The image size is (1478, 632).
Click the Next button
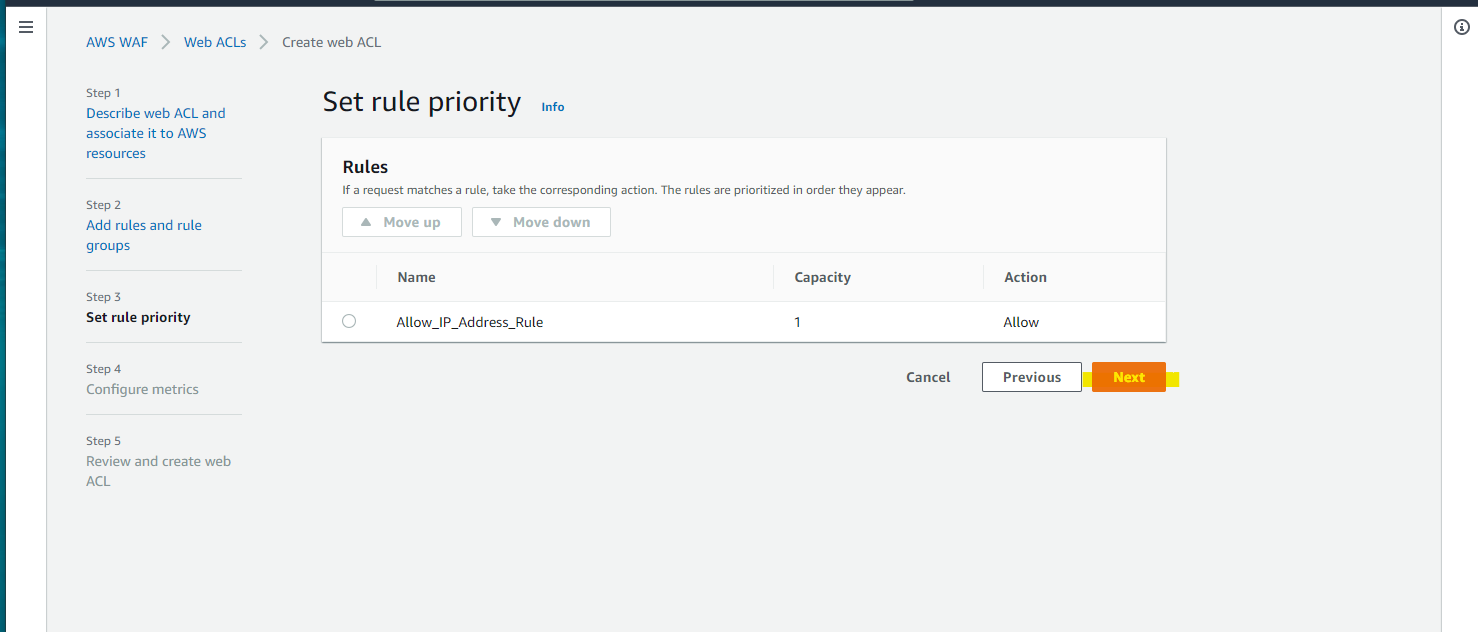(1128, 377)
